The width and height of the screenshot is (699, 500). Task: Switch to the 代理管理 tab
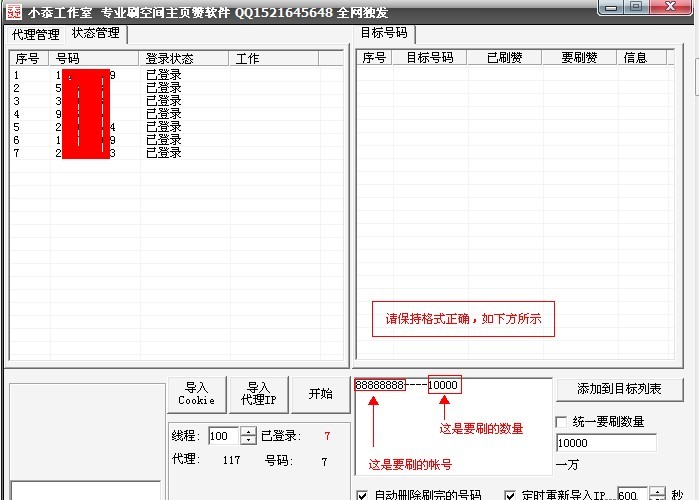(36, 35)
